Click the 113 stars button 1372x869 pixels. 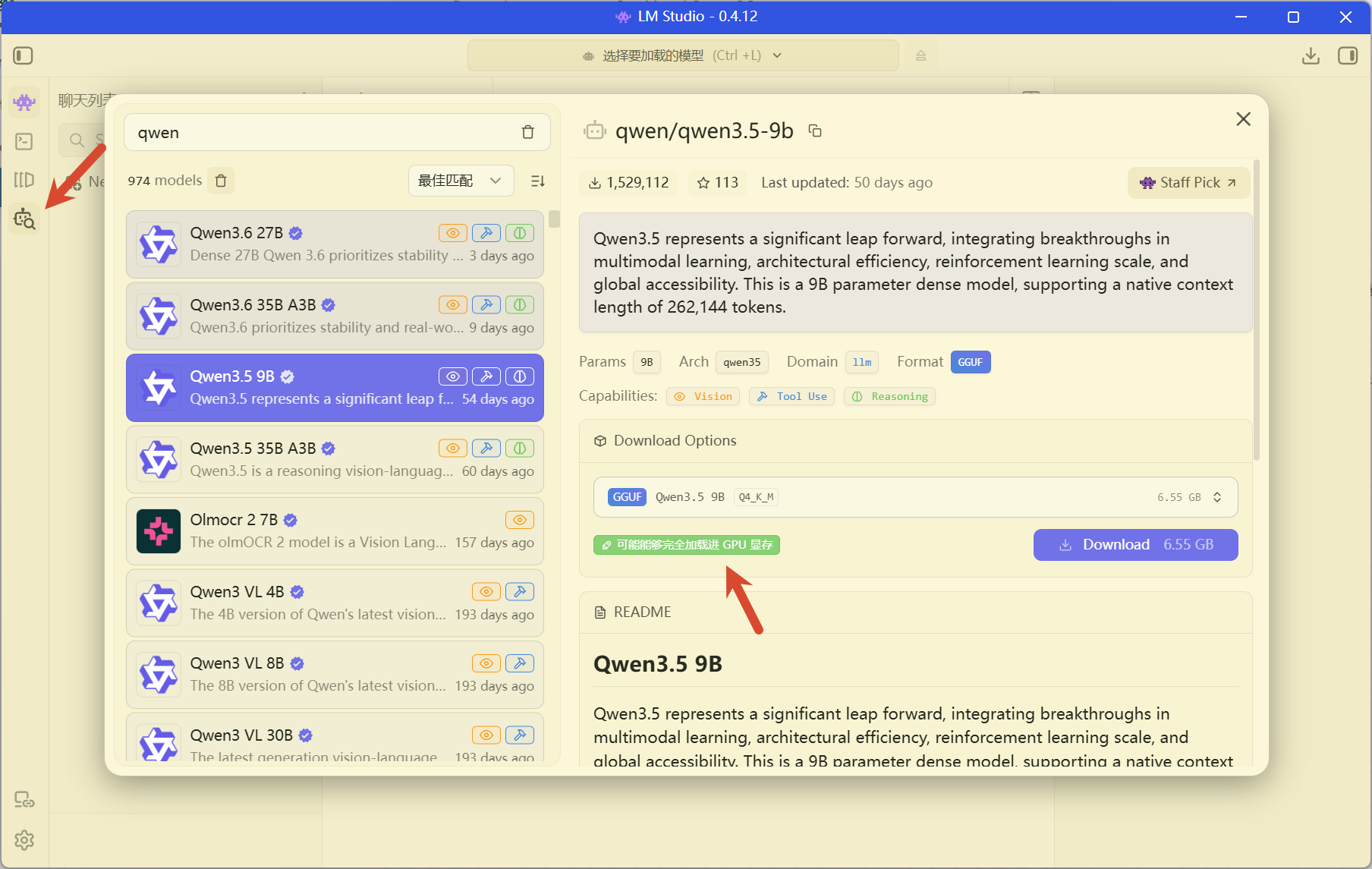tap(717, 183)
